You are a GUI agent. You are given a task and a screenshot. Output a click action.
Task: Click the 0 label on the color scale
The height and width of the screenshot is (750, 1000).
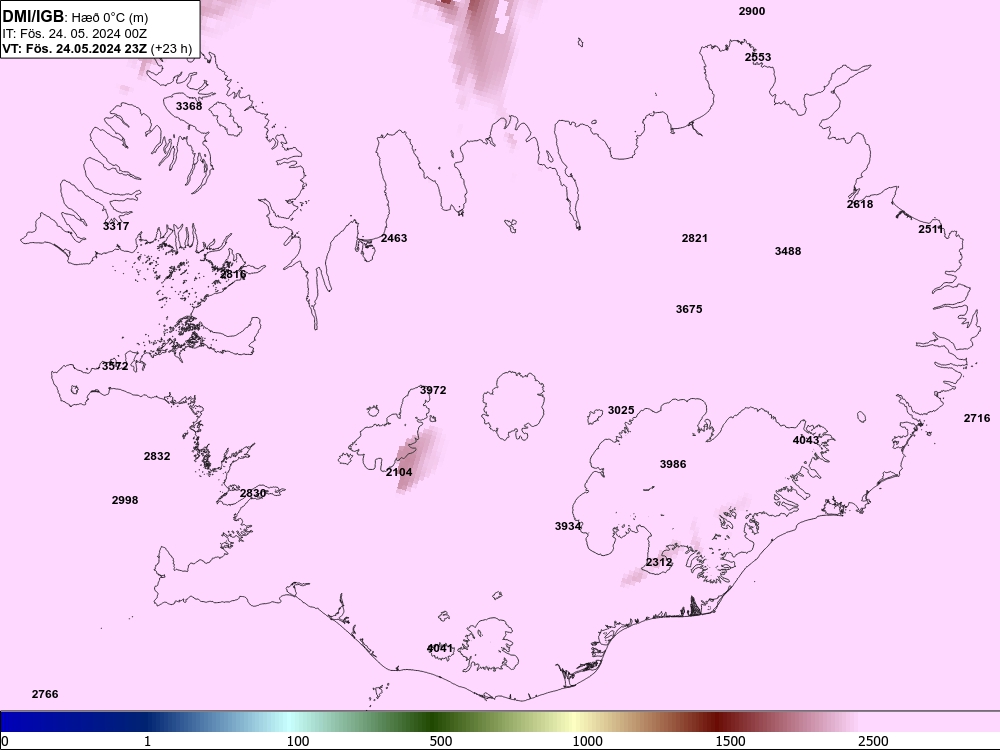[x=5, y=741]
